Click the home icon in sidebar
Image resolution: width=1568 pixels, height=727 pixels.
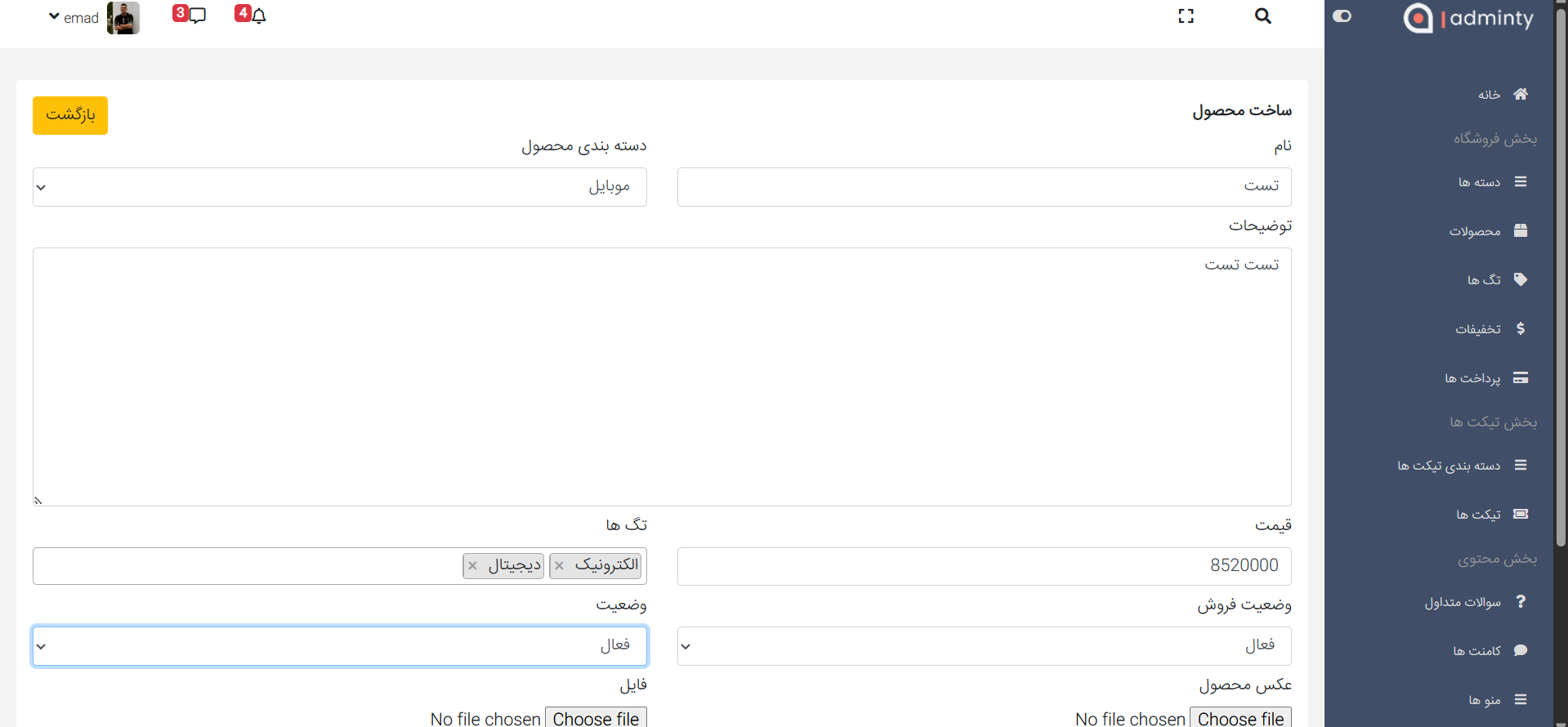click(1520, 94)
